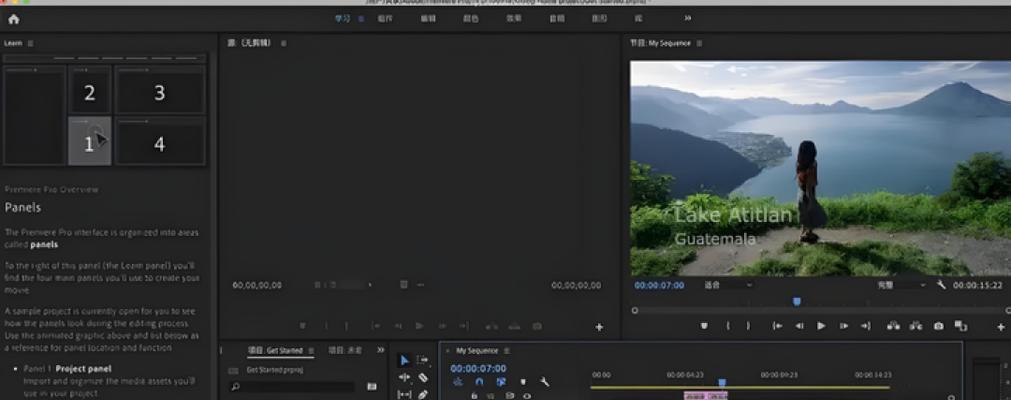
Task: Toggle insert sequences as nests in timeline
Action: (x=458, y=382)
